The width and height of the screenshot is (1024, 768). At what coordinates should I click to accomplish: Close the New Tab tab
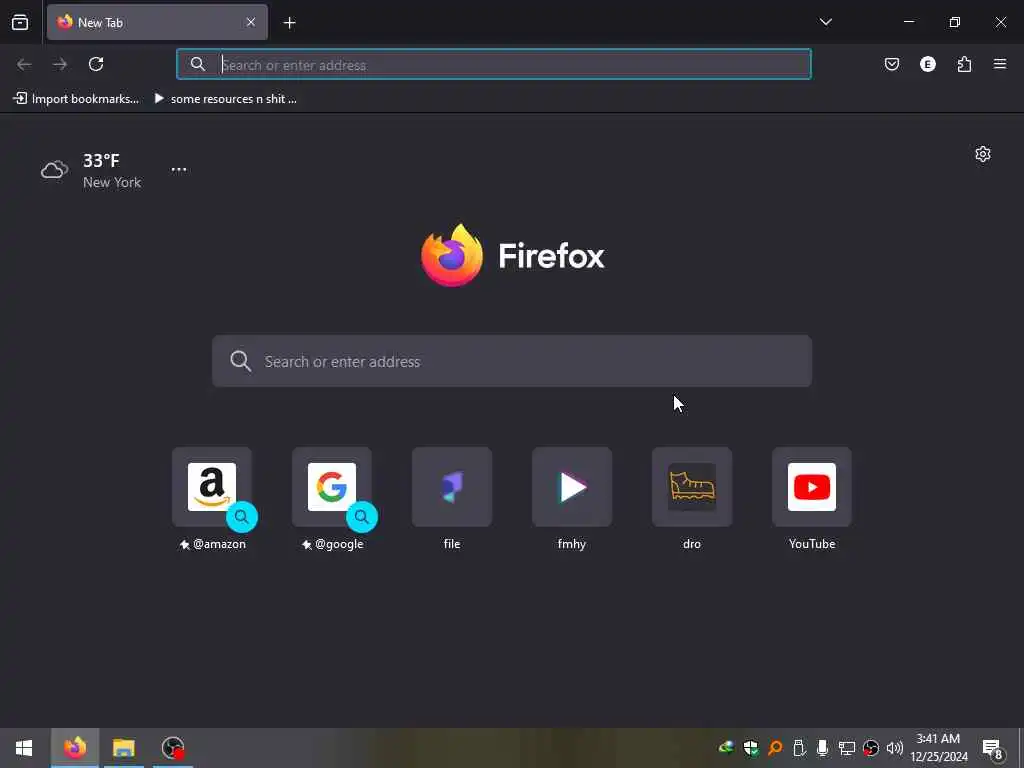click(251, 22)
